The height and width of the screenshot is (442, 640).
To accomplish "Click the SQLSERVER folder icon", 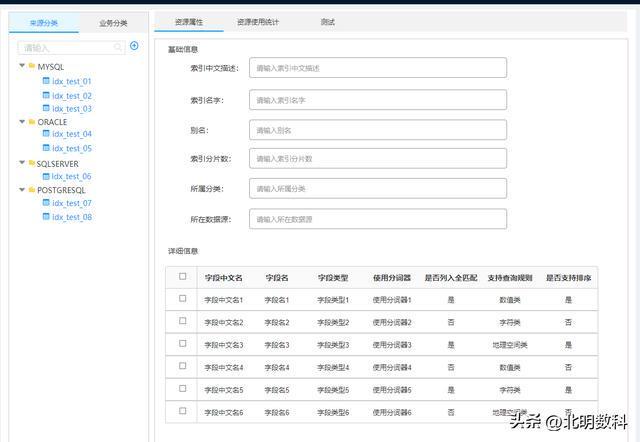I will click(32, 163).
